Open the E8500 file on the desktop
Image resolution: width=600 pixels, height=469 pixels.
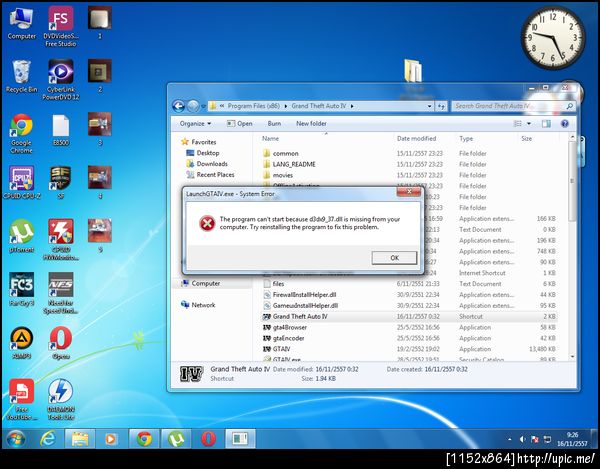tap(60, 130)
